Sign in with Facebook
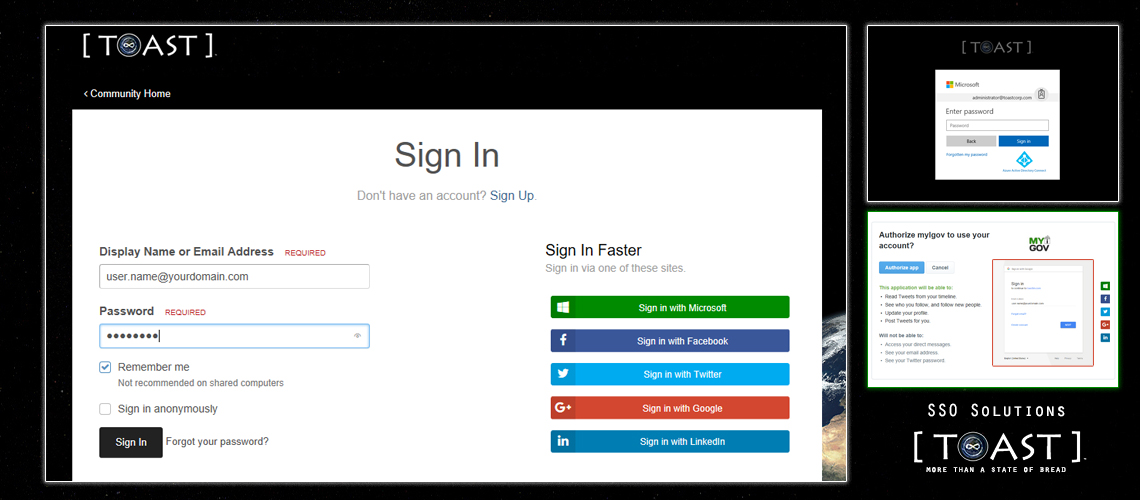Screen dimensions: 1140x500 click(670, 341)
